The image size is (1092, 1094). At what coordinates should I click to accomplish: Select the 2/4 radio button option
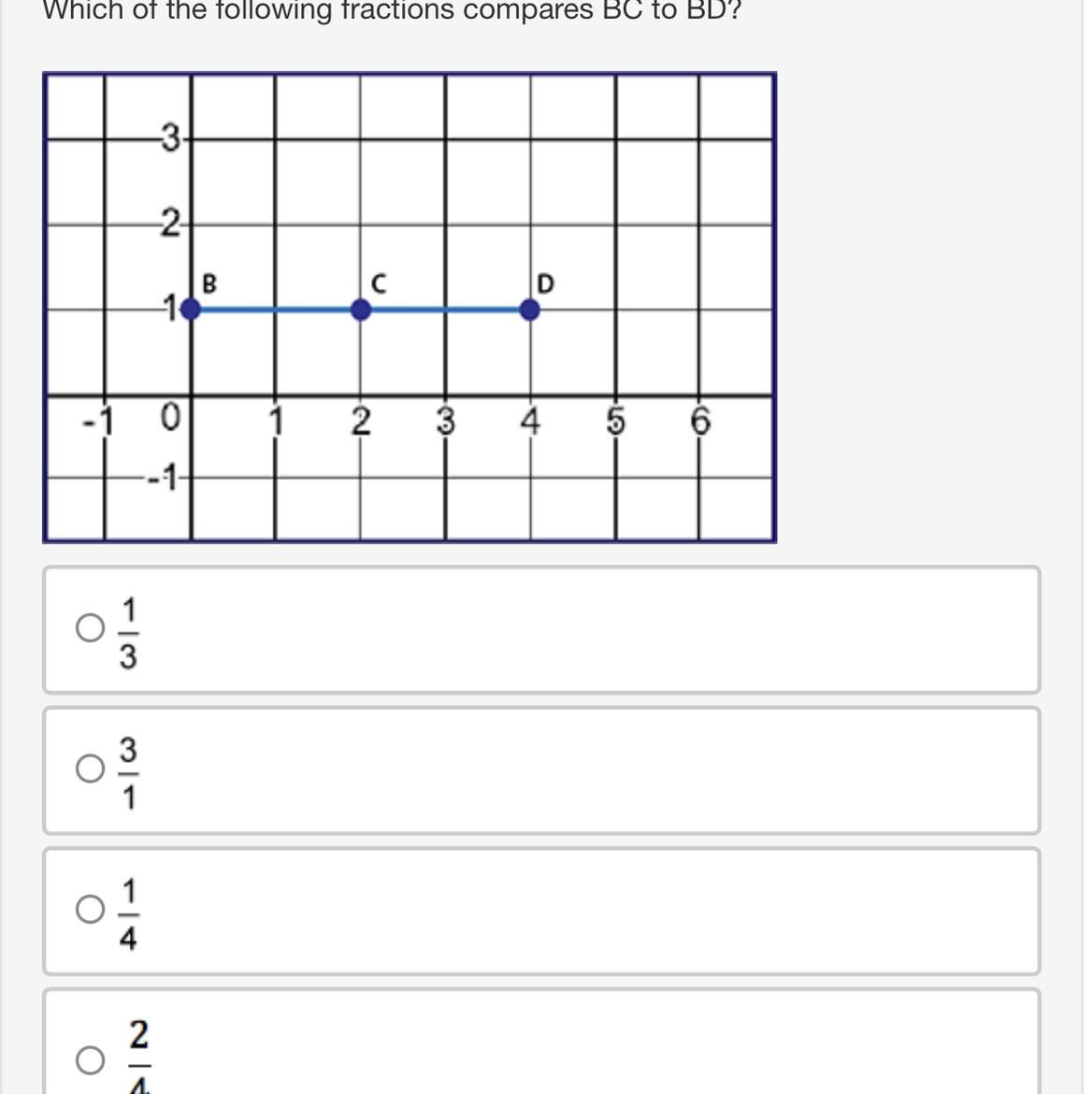pyautogui.click(x=90, y=1059)
